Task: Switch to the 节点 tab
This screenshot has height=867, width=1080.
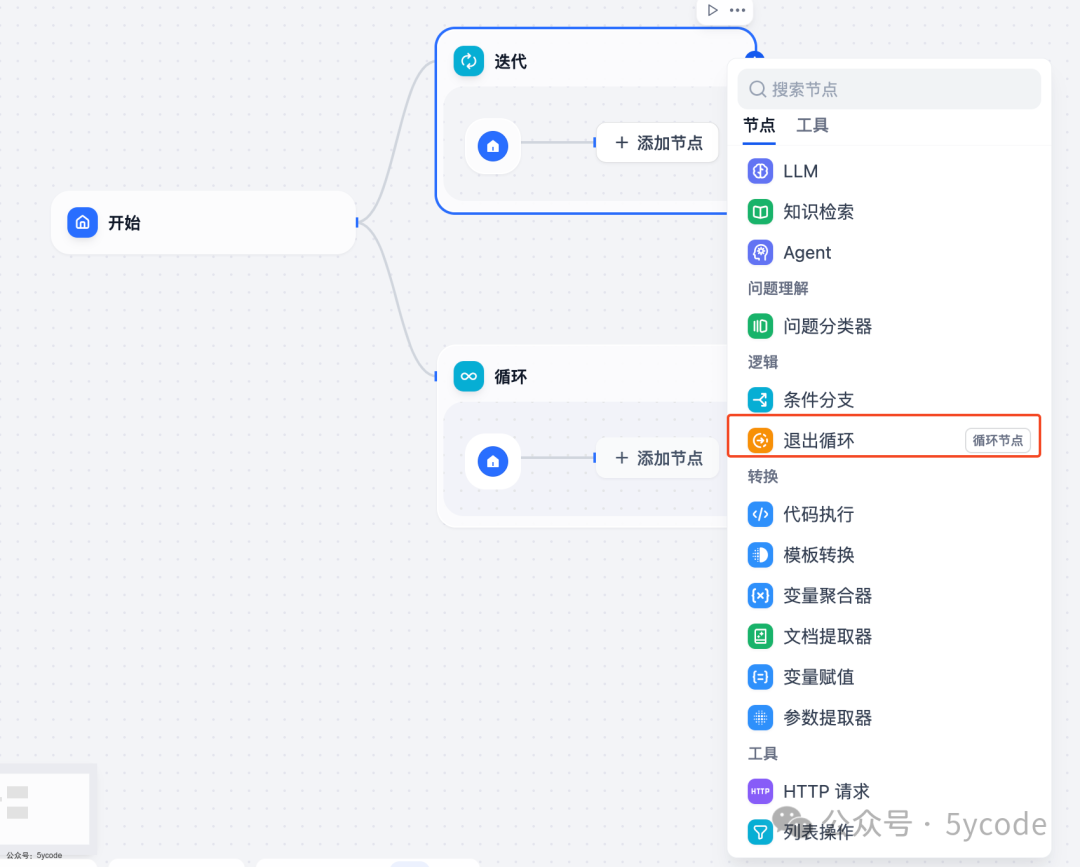Action: [x=759, y=125]
